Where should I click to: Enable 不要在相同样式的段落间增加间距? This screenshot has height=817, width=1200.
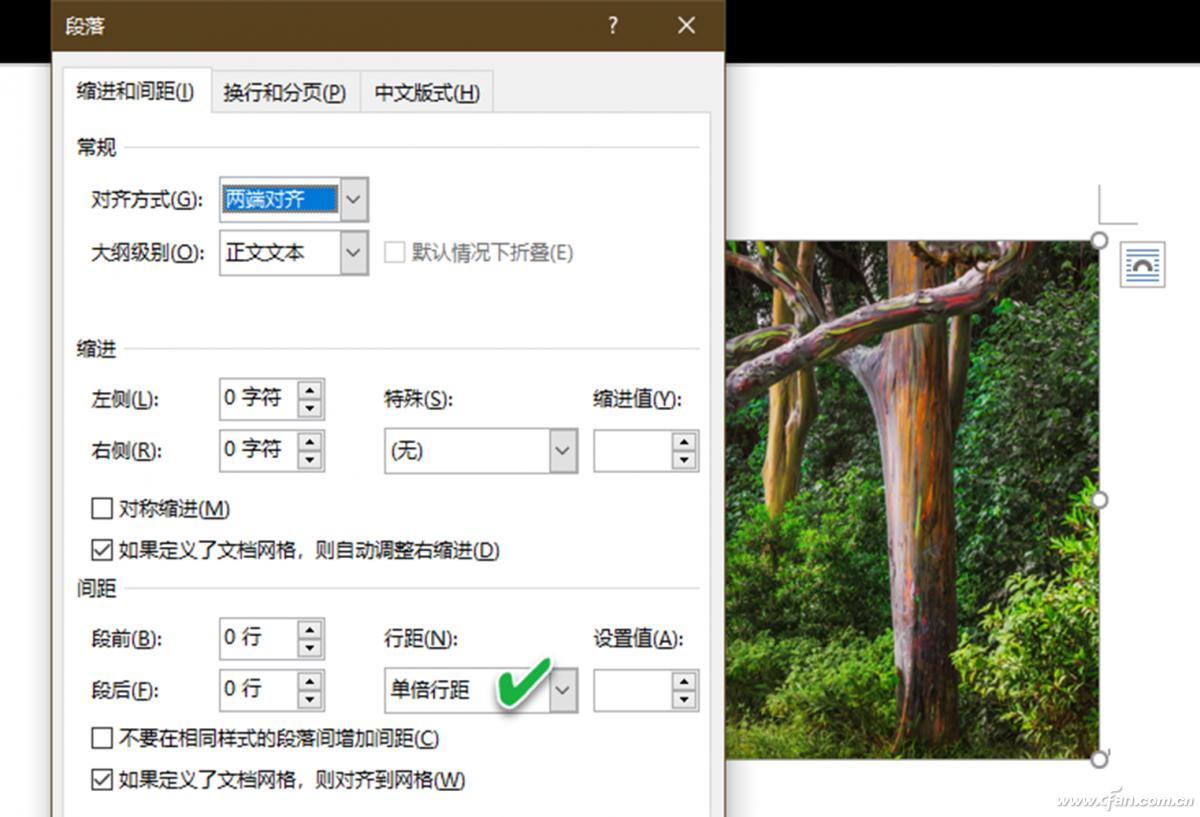coord(101,739)
